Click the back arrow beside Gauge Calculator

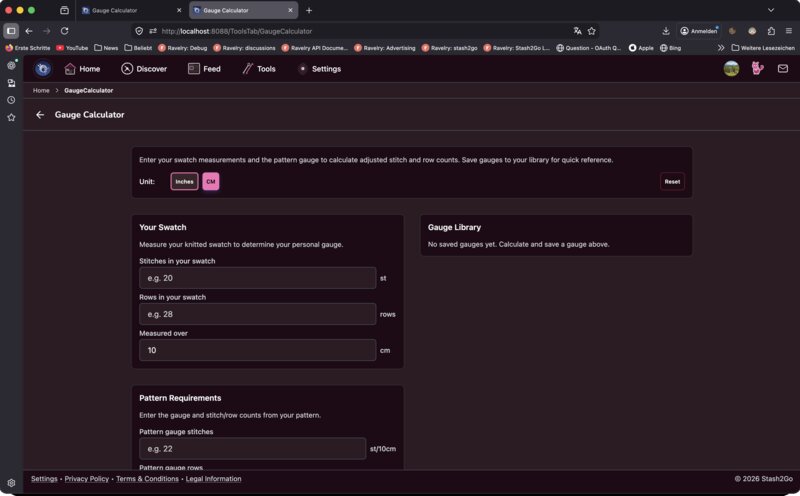pos(40,115)
